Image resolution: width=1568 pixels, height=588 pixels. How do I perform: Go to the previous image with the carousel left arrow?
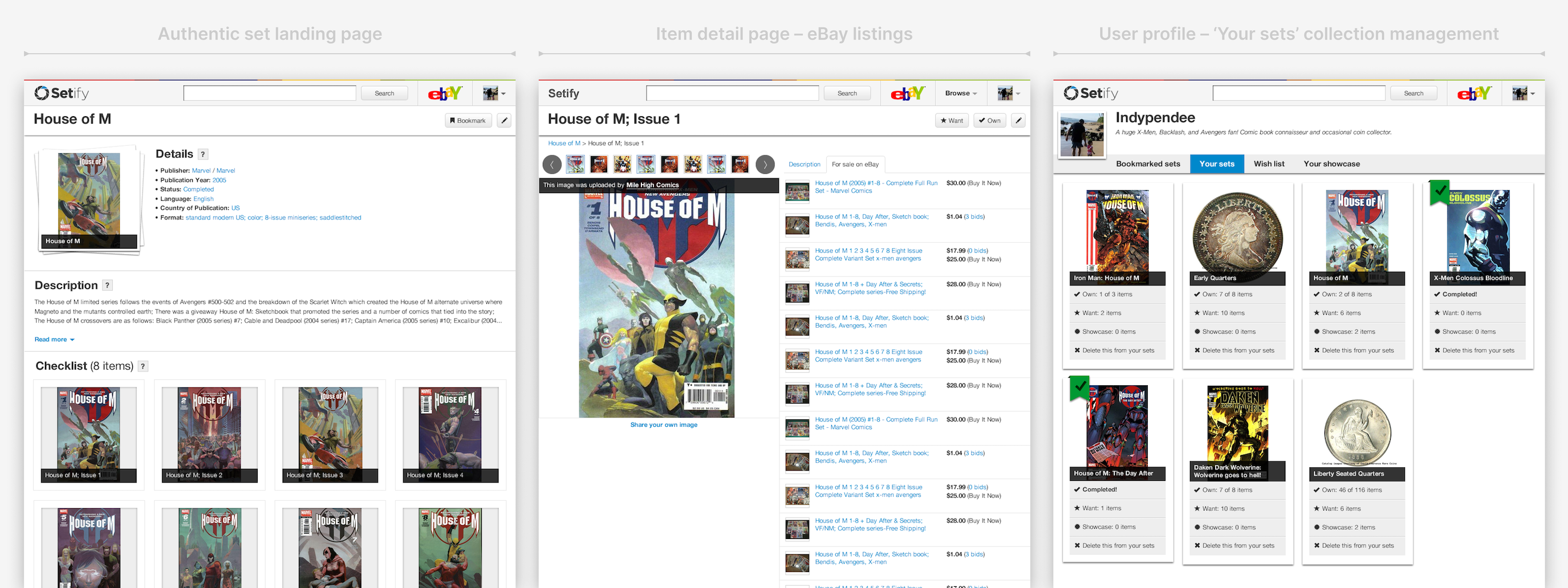(552, 164)
